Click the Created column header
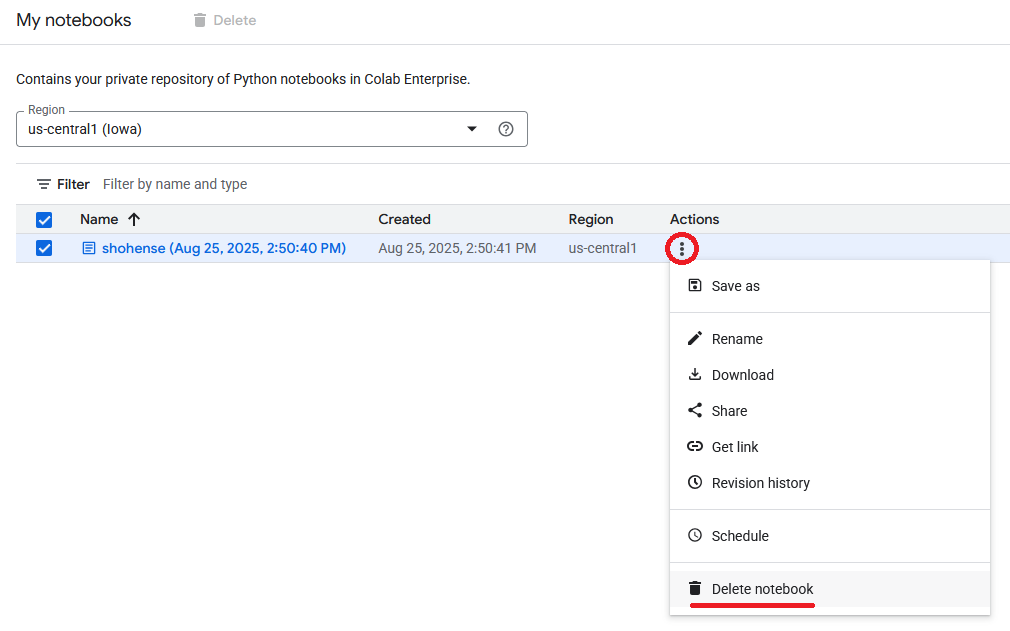 pyautogui.click(x=404, y=219)
